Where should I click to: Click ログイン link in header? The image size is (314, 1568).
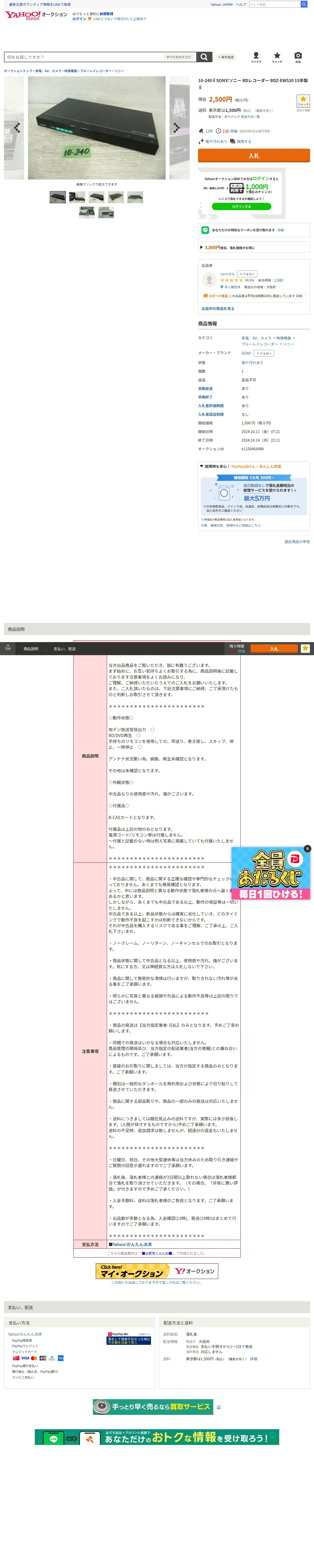(x=79, y=19)
